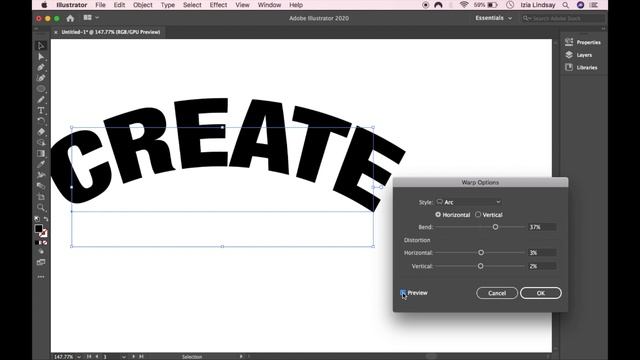
Task: Open the Edit menu
Action: click(119, 5)
